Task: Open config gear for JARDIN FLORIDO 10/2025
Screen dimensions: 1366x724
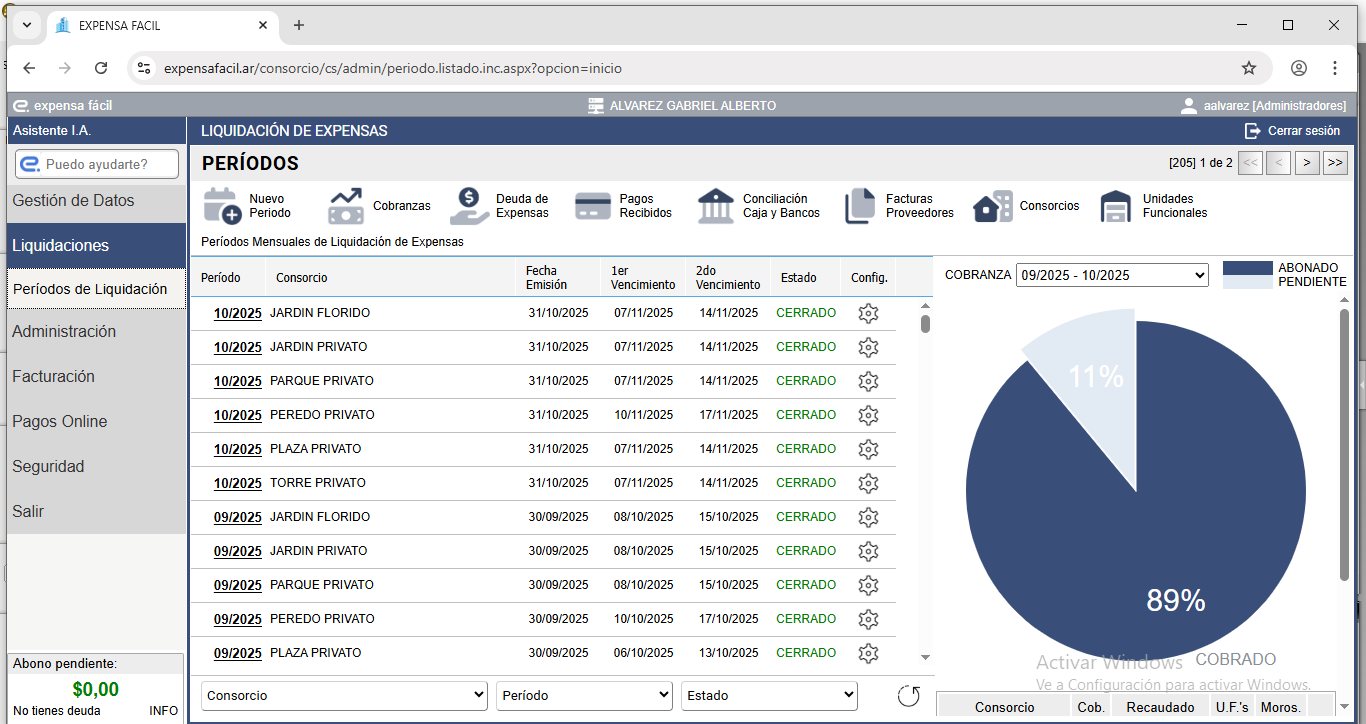Action: [868, 313]
